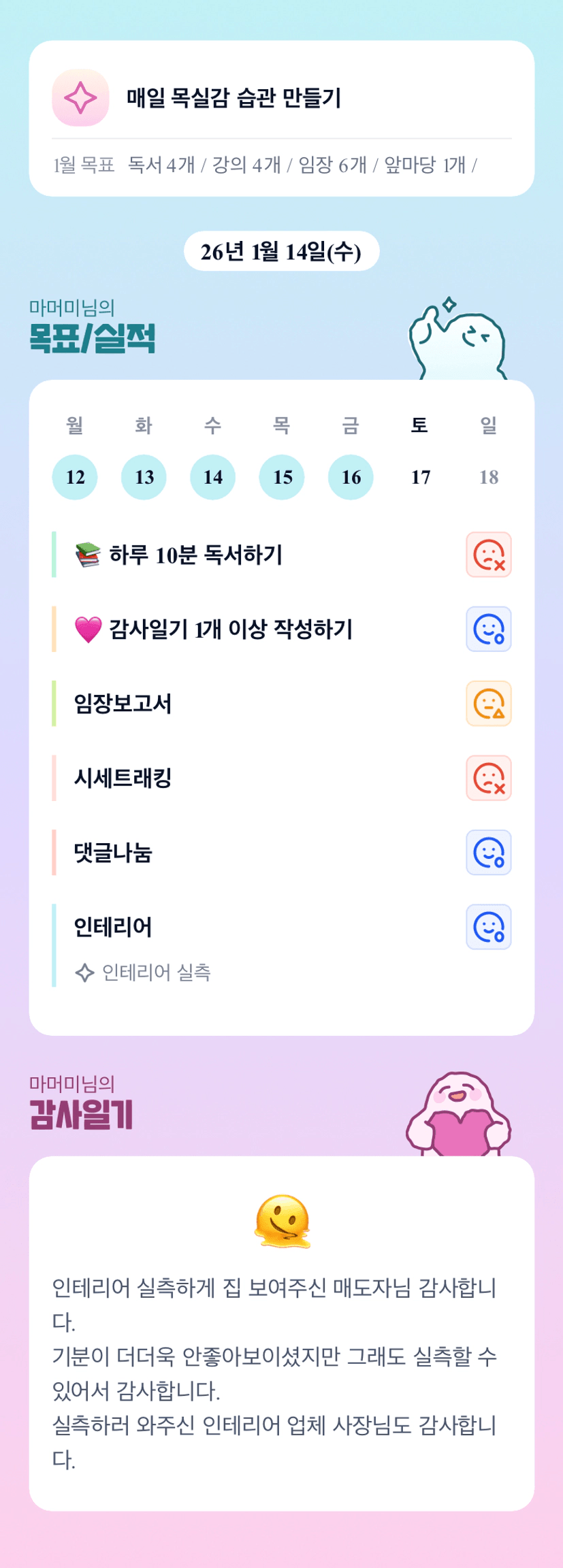563x1568 pixels.
Task: Select Tuesday 13 in the week calendar
Action: click(144, 477)
